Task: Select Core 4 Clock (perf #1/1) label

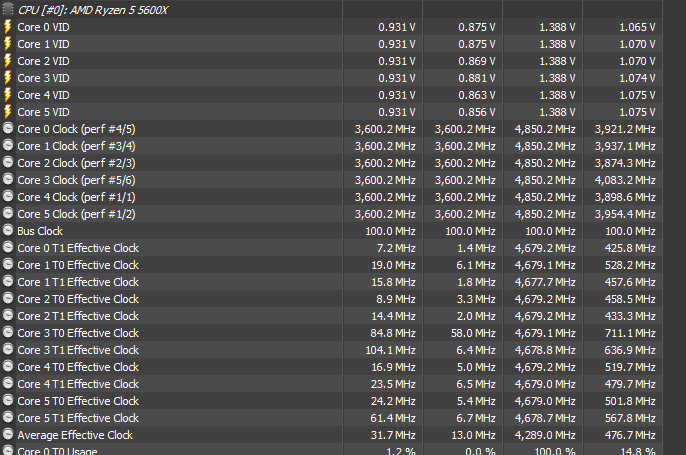Action: click(77, 197)
